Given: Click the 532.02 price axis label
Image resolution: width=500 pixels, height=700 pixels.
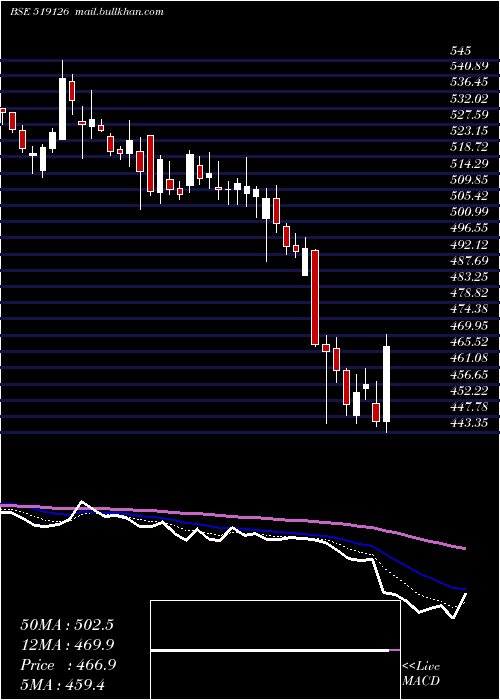Looking at the screenshot, I should click(x=469, y=99).
